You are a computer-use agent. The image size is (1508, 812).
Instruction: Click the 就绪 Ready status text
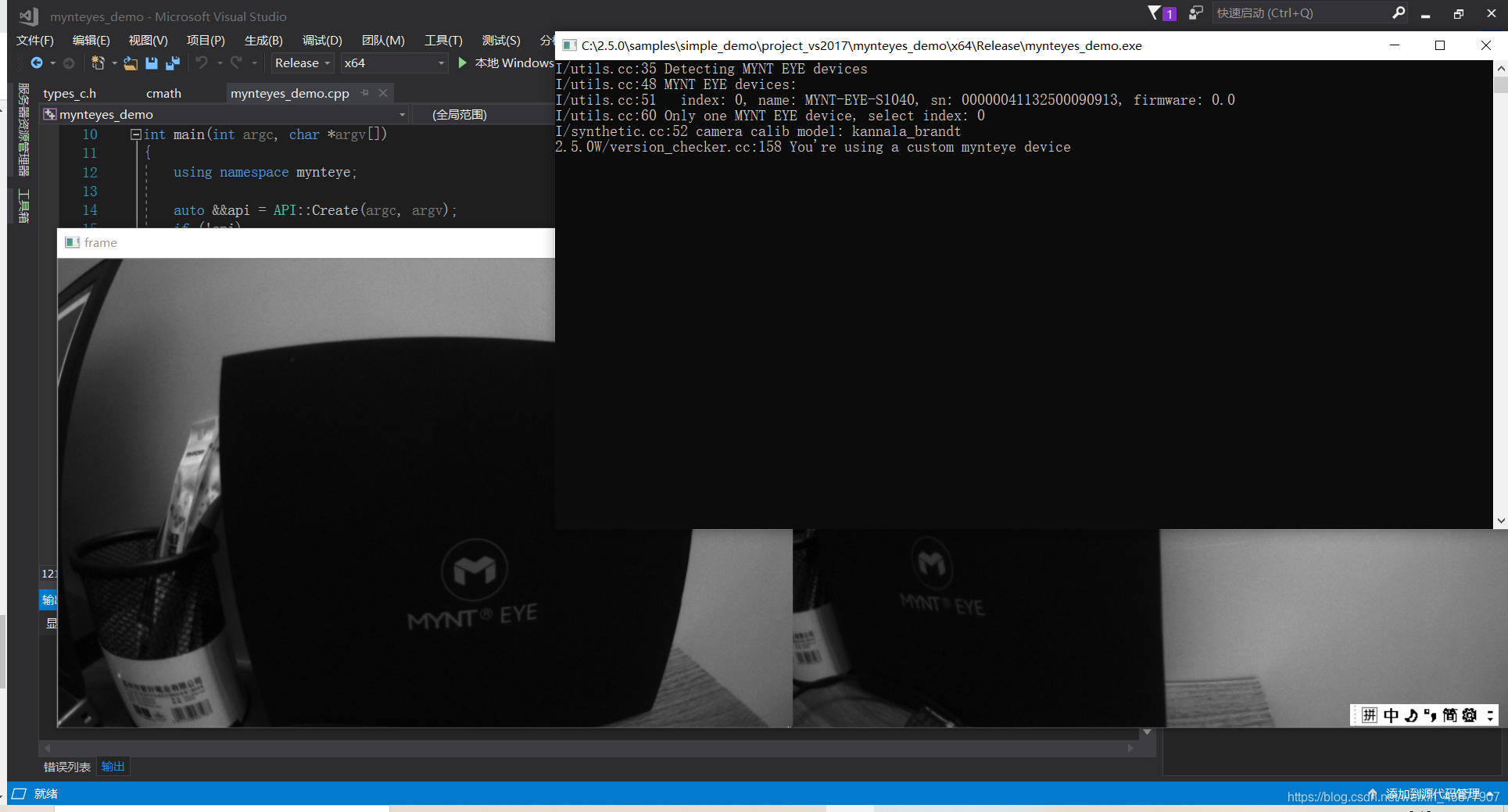tap(46, 793)
